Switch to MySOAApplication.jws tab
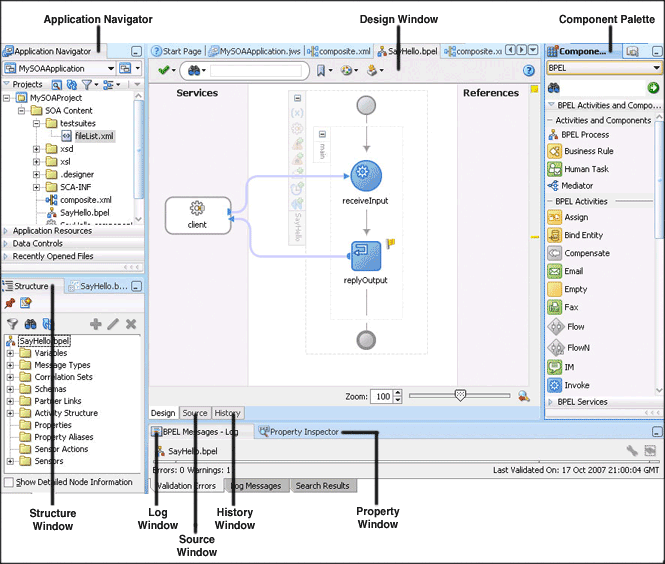The height and width of the screenshot is (564, 665). [x=255, y=51]
